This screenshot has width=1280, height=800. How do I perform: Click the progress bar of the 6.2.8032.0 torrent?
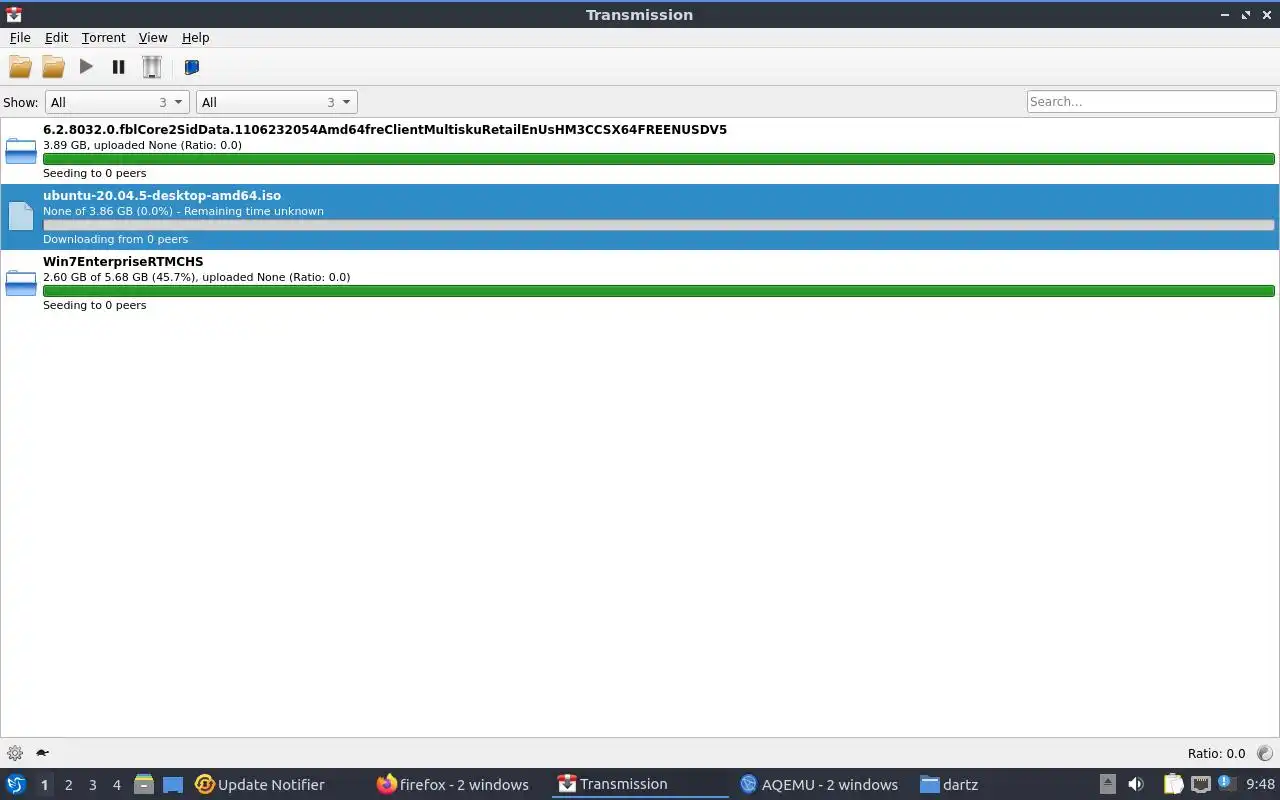point(659,159)
